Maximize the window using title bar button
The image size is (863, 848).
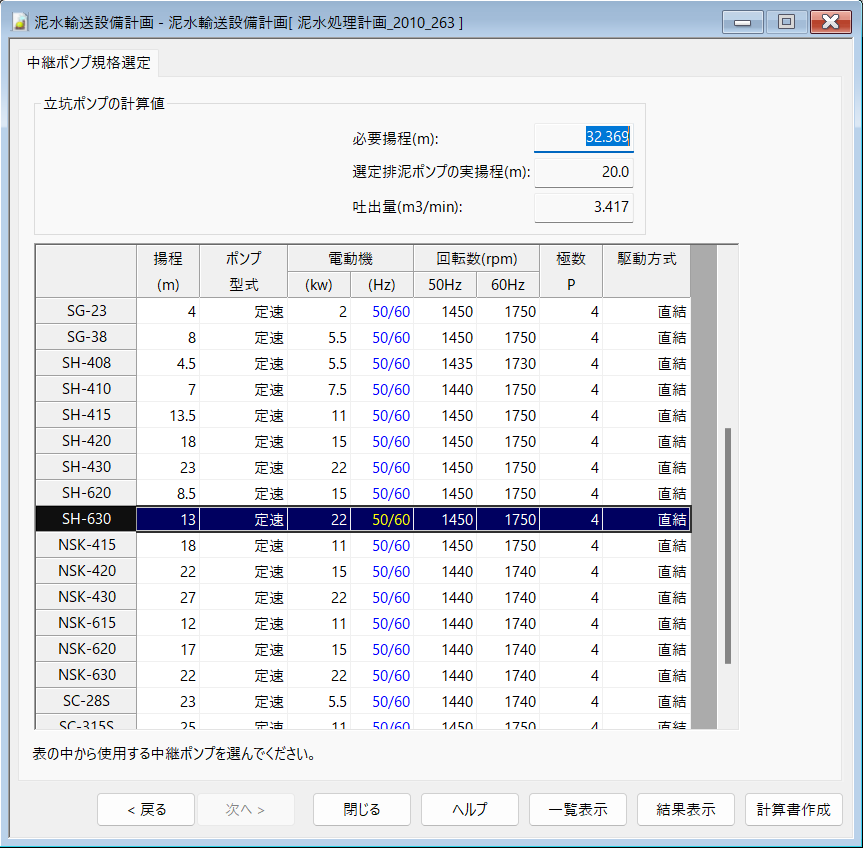click(x=785, y=21)
